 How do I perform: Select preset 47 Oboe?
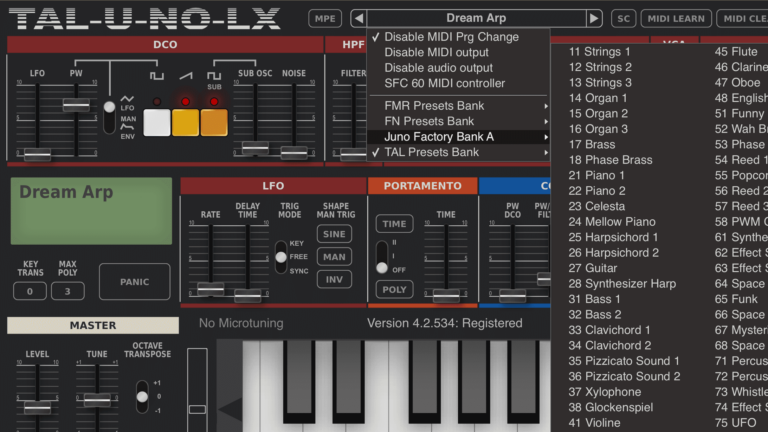point(737,82)
